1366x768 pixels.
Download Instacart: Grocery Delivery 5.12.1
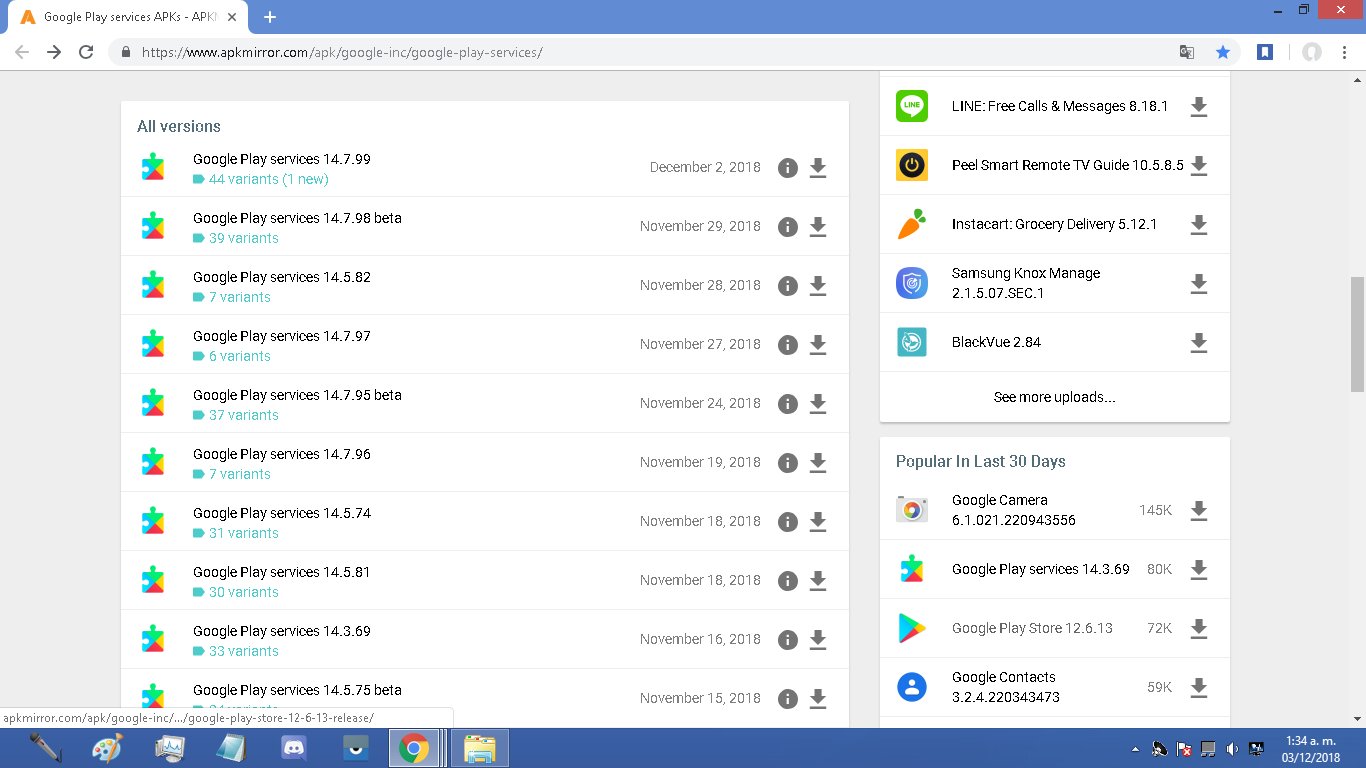click(x=1198, y=225)
